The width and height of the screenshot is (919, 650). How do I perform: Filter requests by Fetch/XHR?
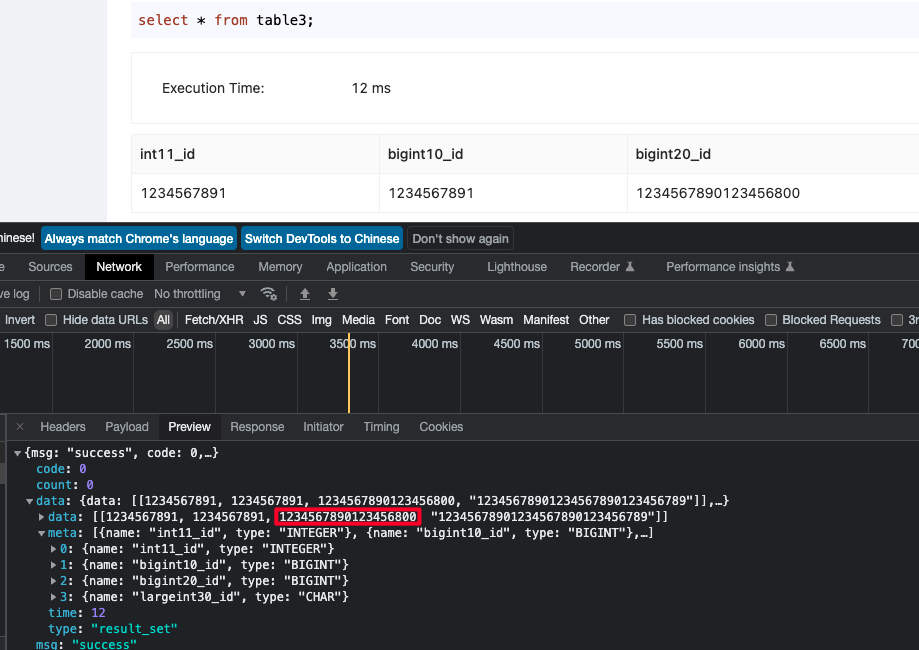(x=214, y=320)
